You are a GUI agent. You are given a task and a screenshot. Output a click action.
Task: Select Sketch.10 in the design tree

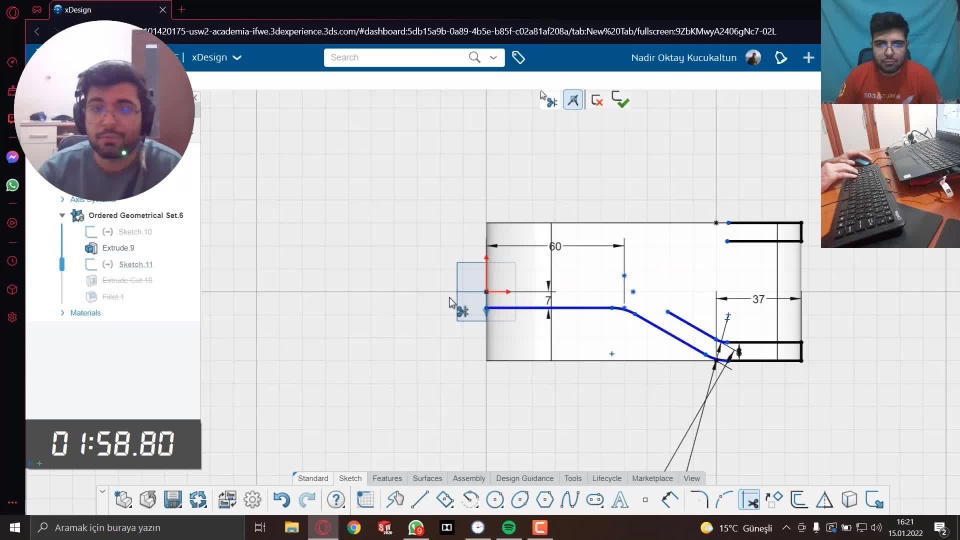point(135,232)
